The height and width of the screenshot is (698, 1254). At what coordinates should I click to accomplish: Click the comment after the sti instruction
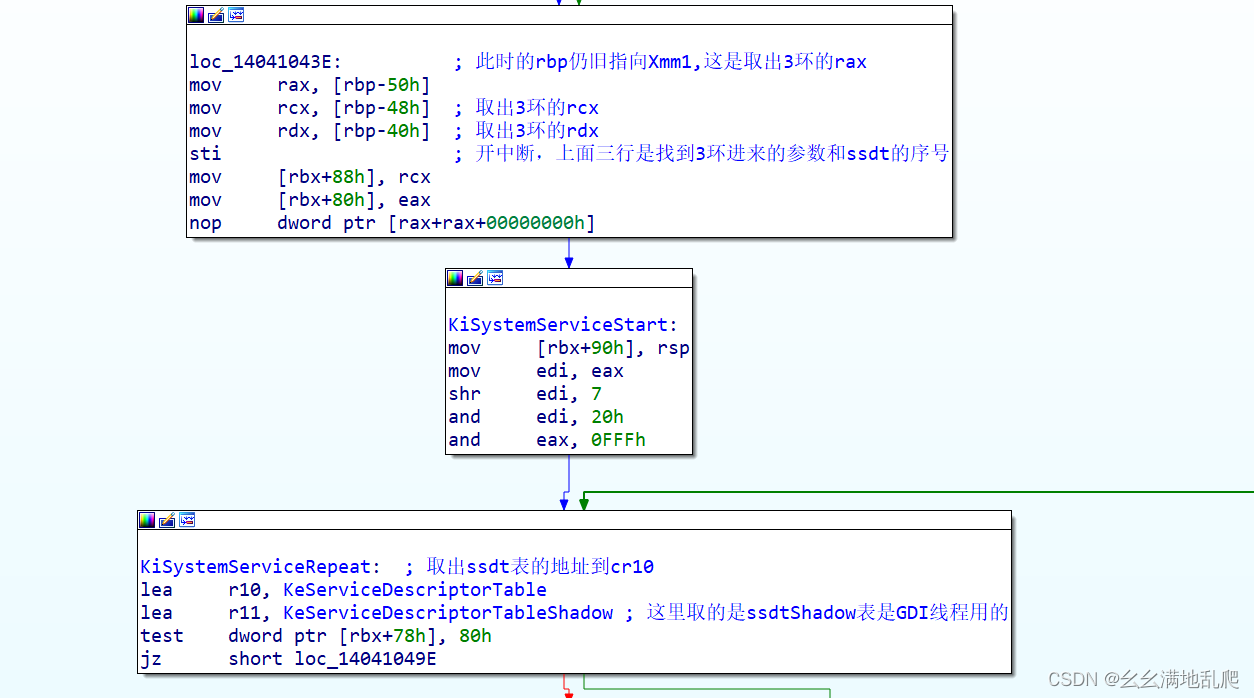[x=701, y=154]
